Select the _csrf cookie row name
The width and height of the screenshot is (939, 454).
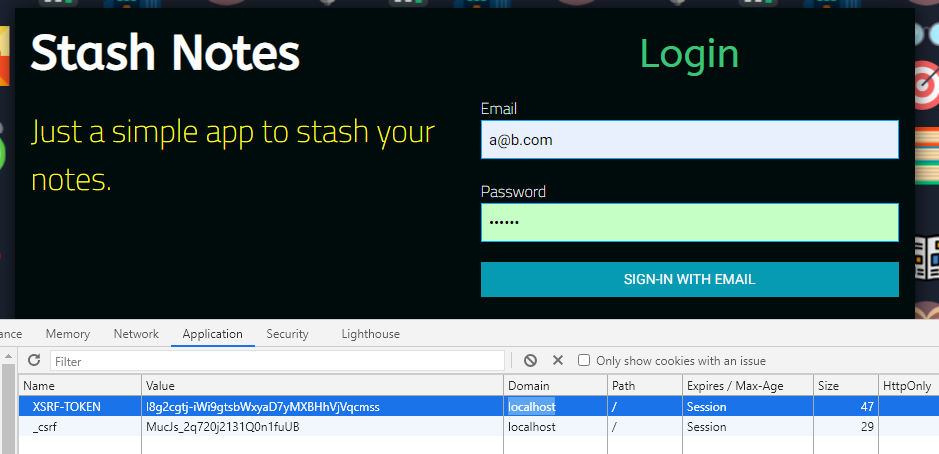[45, 427]
